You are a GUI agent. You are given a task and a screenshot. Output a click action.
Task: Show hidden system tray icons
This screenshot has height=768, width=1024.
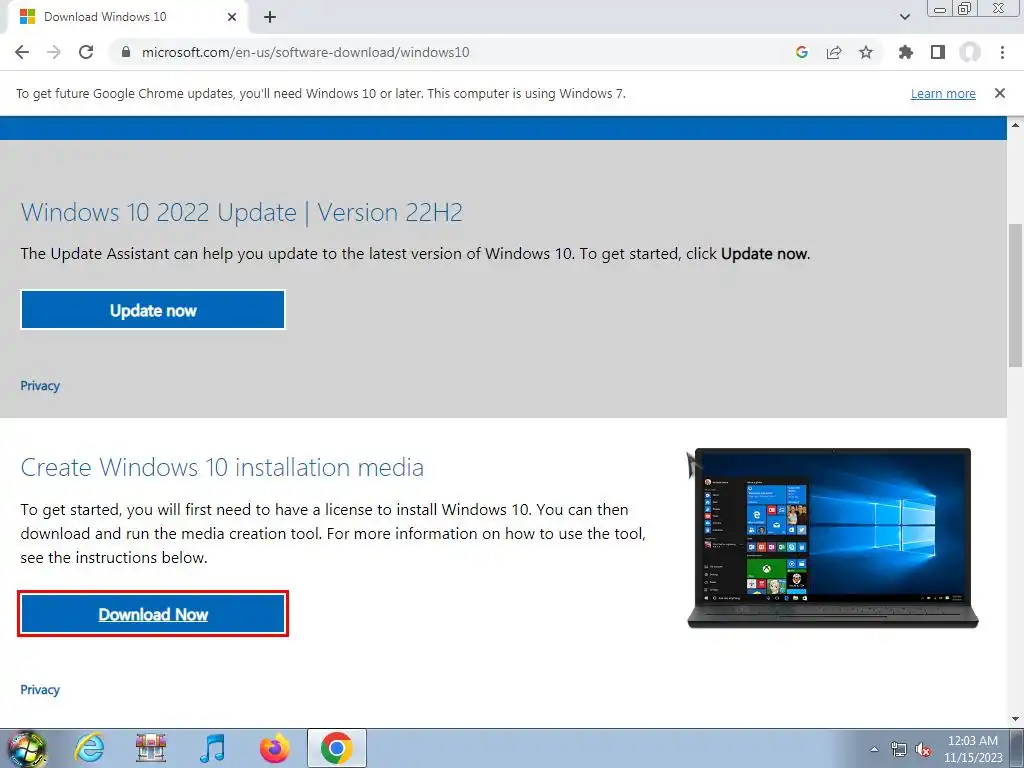tap(874, 749)
